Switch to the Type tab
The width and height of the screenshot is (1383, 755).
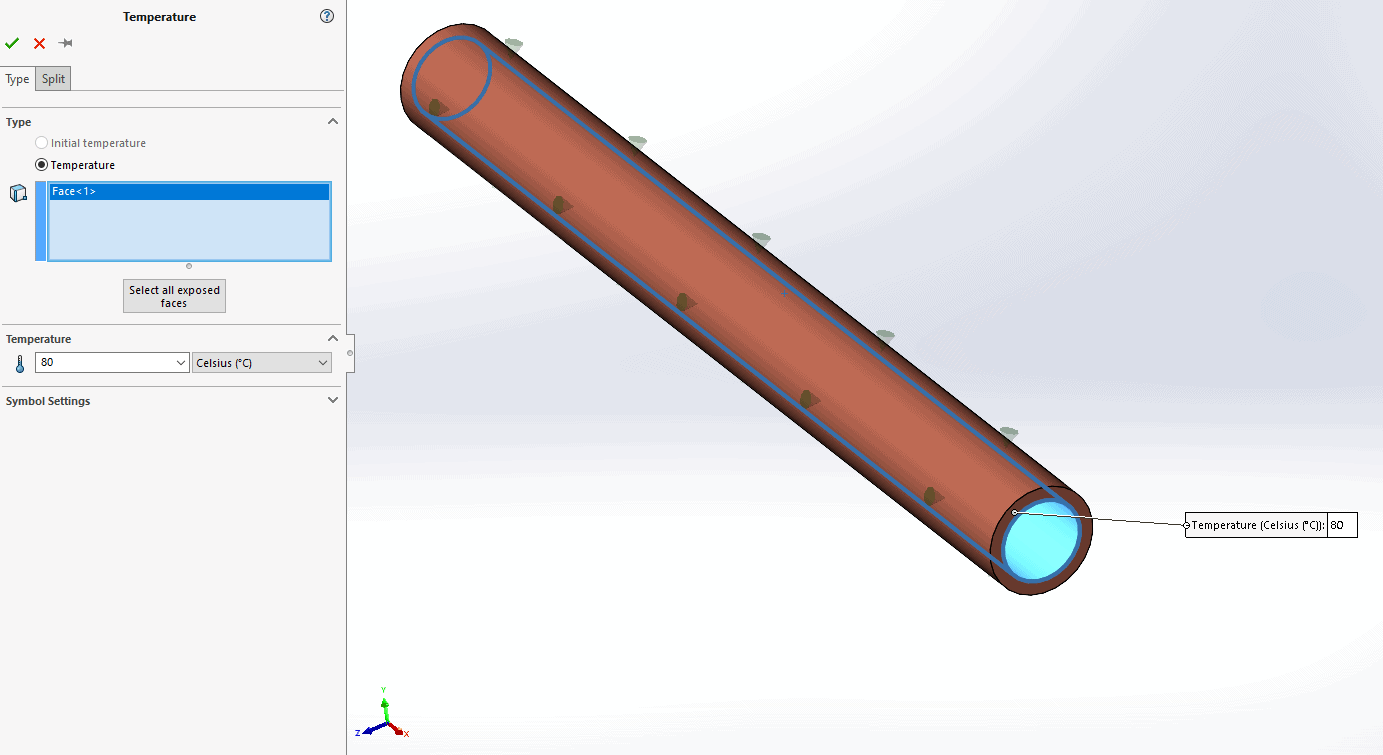[17, 79]
